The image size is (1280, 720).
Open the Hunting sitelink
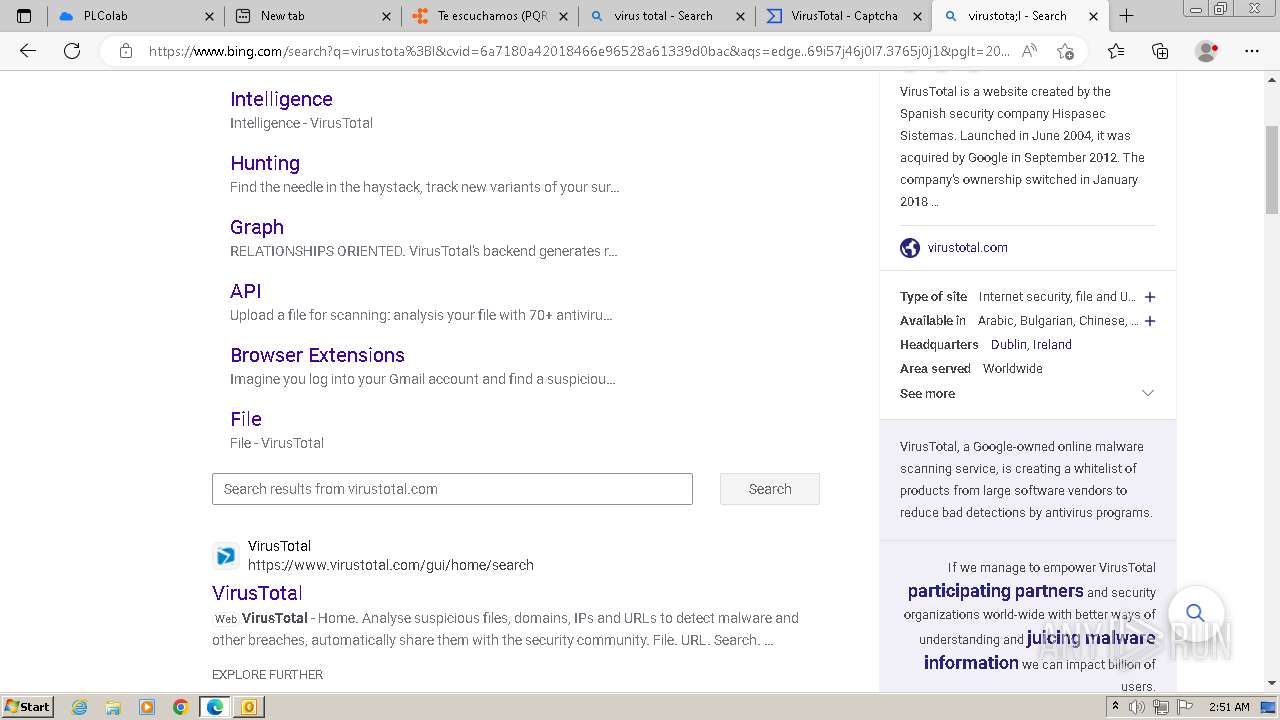(x=265, y=163)
